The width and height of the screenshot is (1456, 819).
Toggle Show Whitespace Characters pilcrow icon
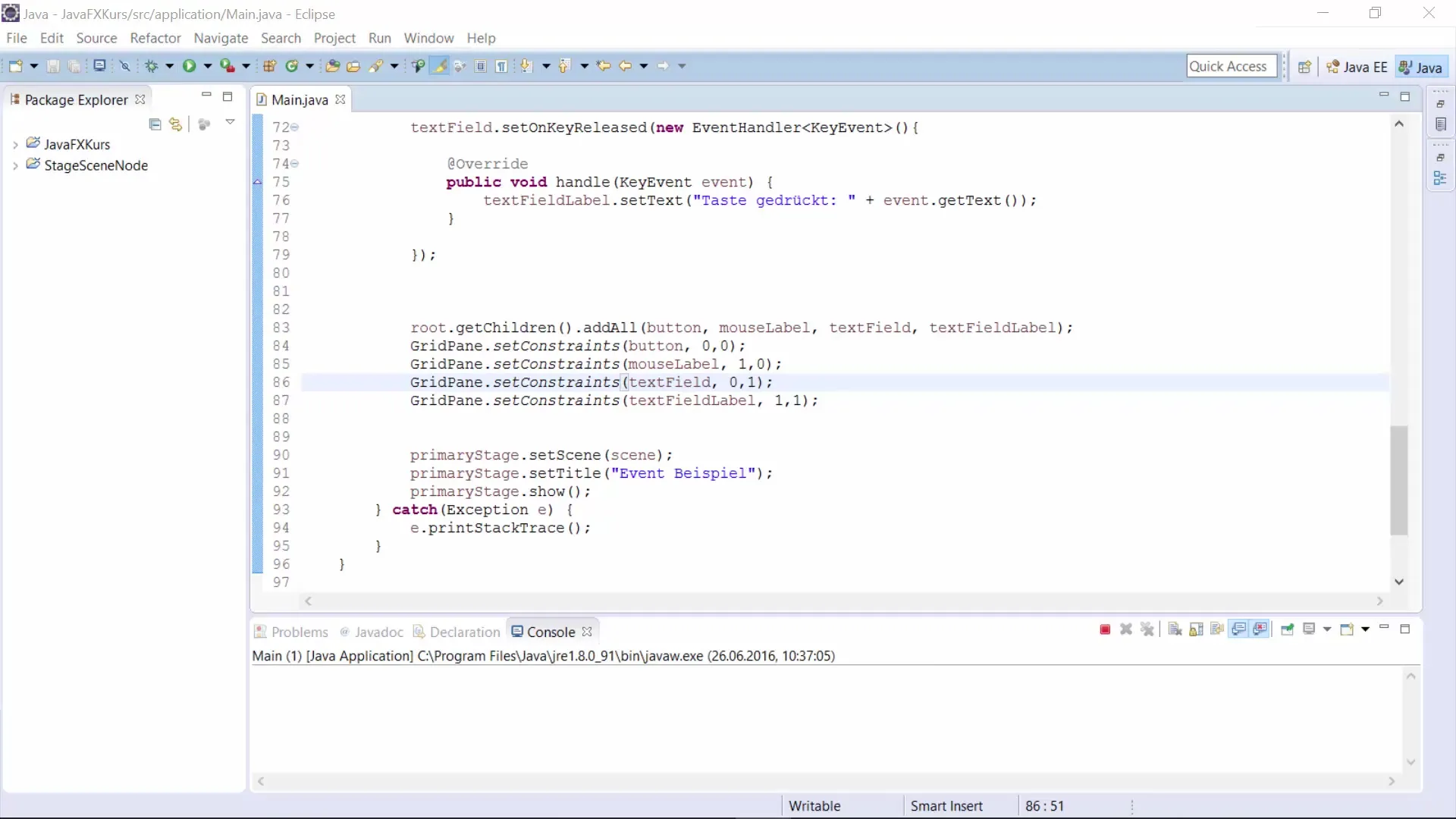(501, 66)
